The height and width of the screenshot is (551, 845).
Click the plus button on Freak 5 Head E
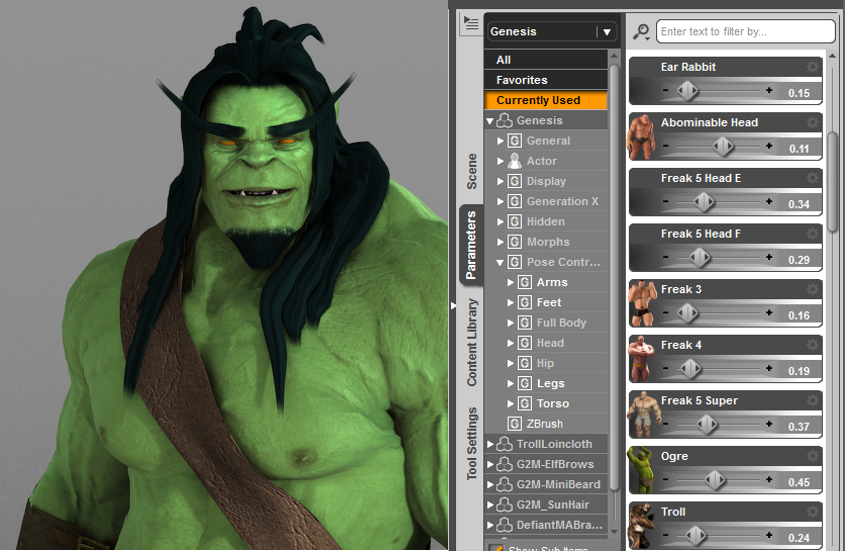[769, 202]
